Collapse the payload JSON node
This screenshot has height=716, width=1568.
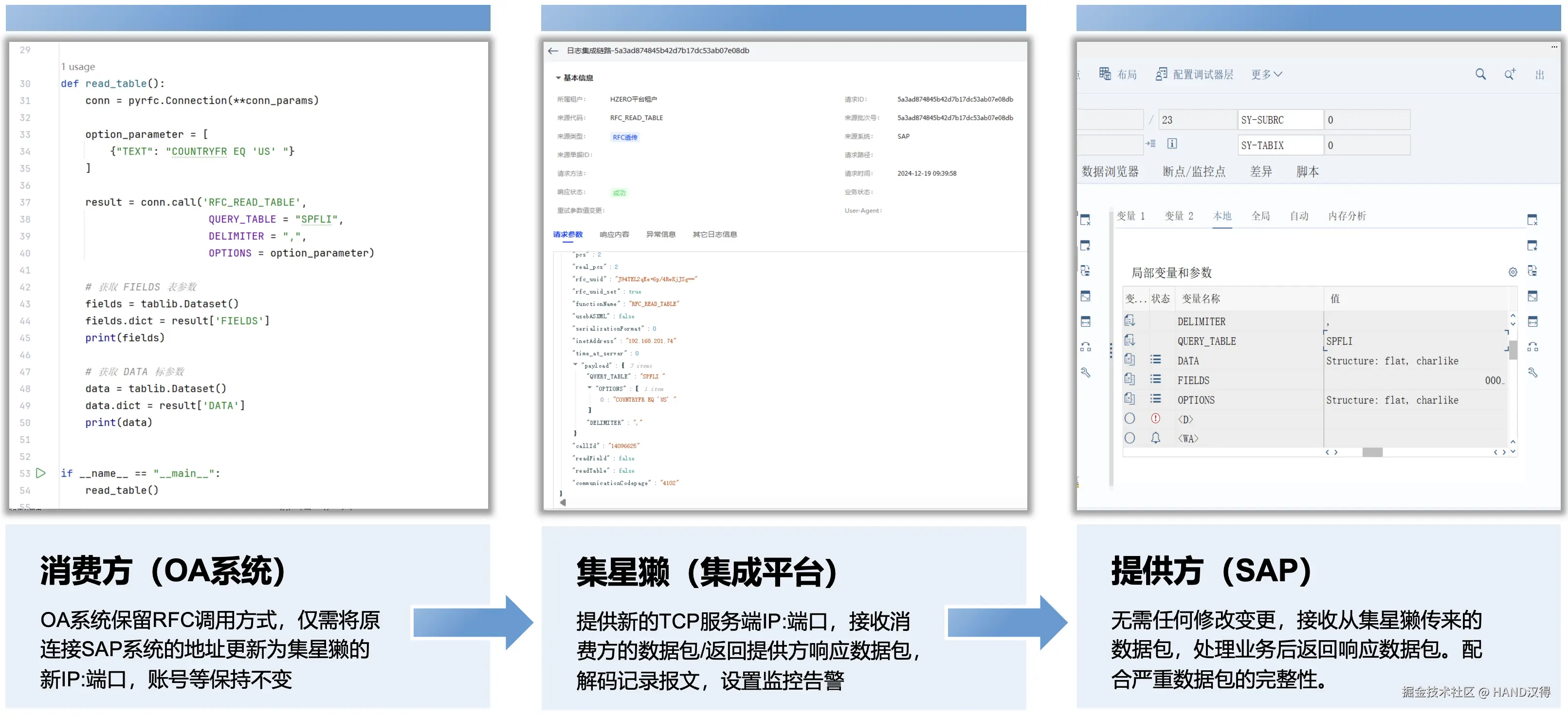(575, 365)
